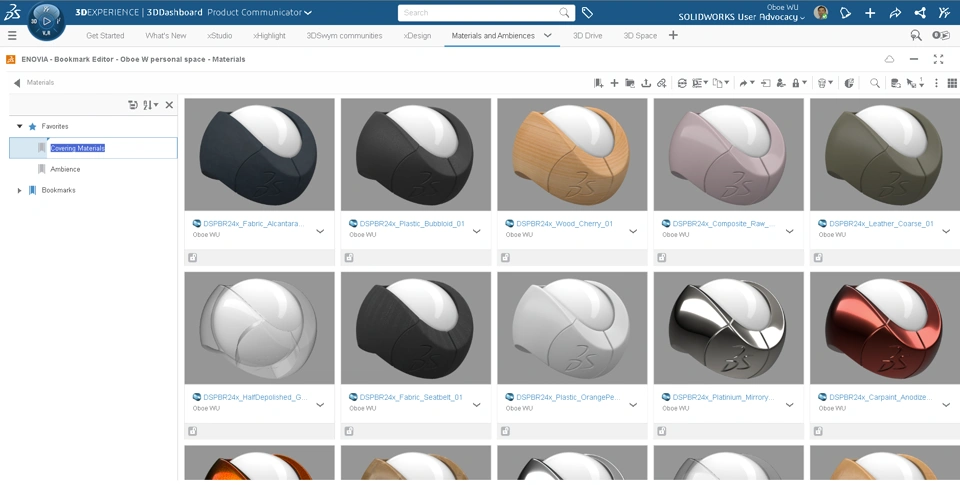
Task: Switch to the Get Started tab
Action: (x=105, y=36)
